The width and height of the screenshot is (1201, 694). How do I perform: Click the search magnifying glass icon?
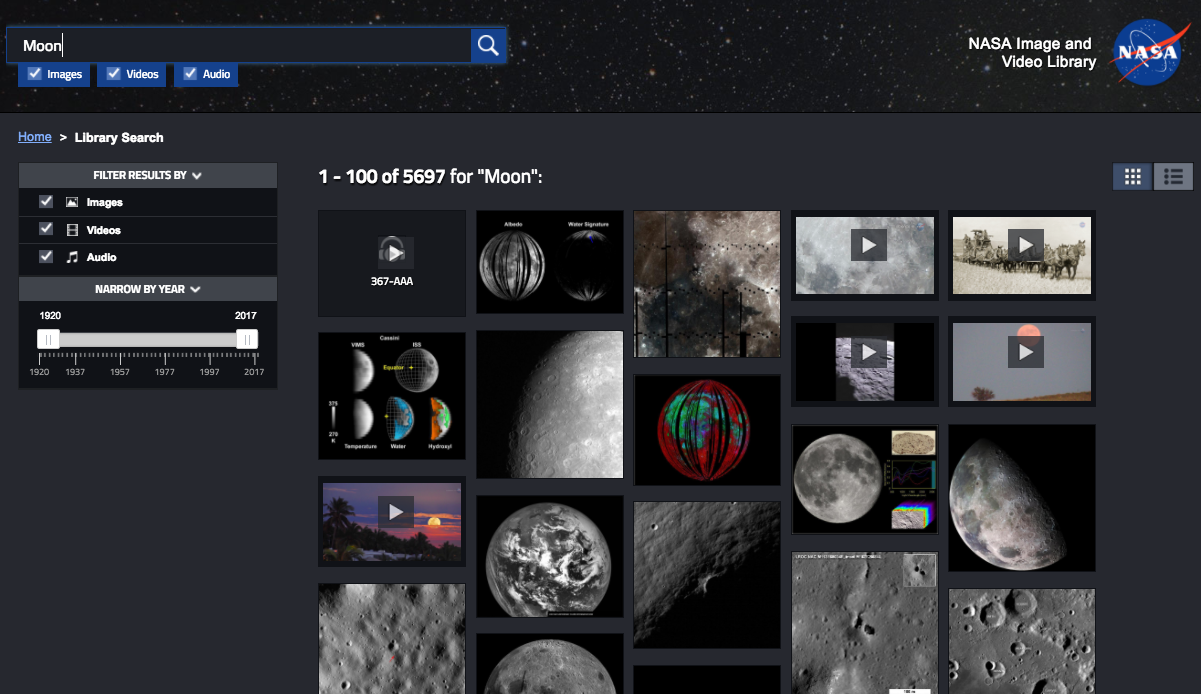[x=488, y=44]
